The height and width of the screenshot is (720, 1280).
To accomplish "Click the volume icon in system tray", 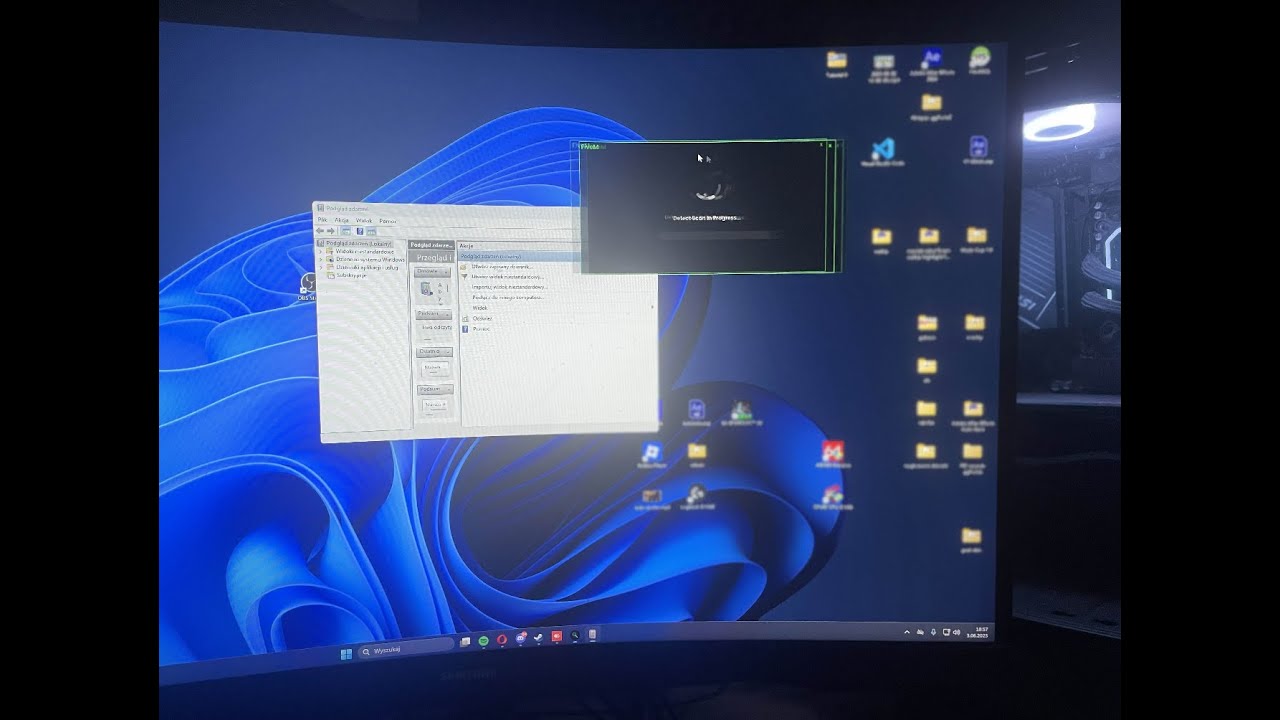I will tap(957, 632).
